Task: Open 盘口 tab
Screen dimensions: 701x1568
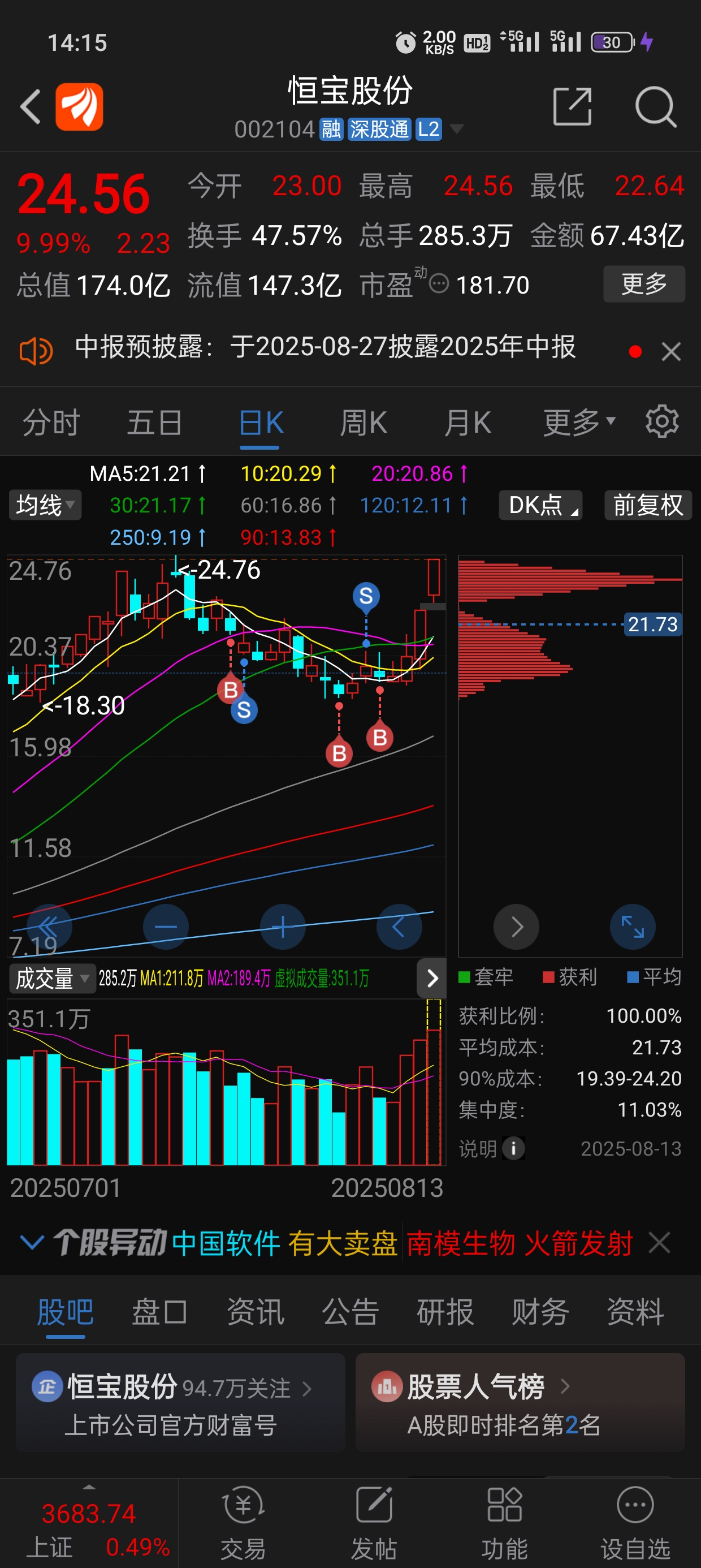Action: [x=160, y=1311]
